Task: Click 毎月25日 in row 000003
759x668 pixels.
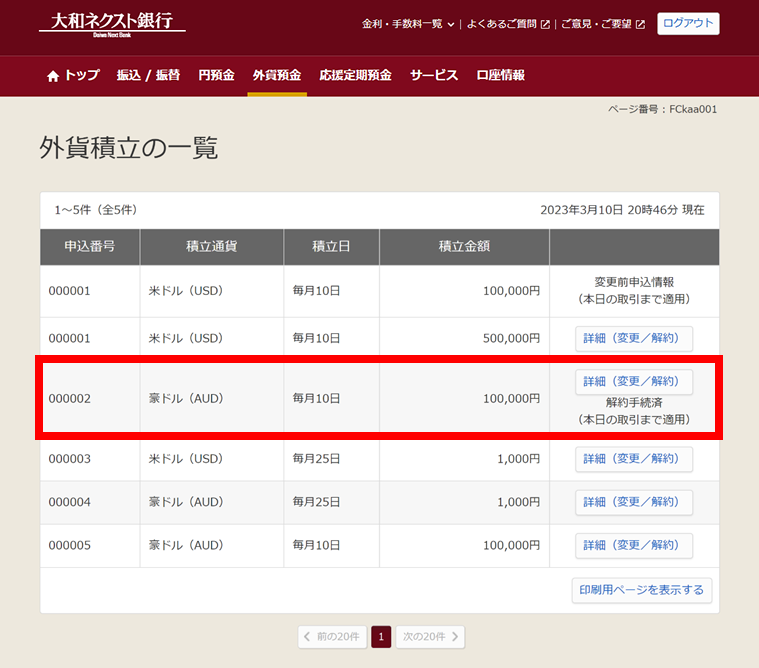Action: tap(316, 459)
